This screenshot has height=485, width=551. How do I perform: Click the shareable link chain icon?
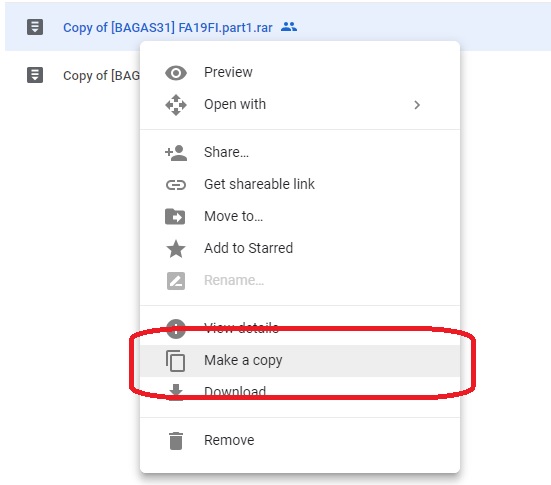(176, 185)
